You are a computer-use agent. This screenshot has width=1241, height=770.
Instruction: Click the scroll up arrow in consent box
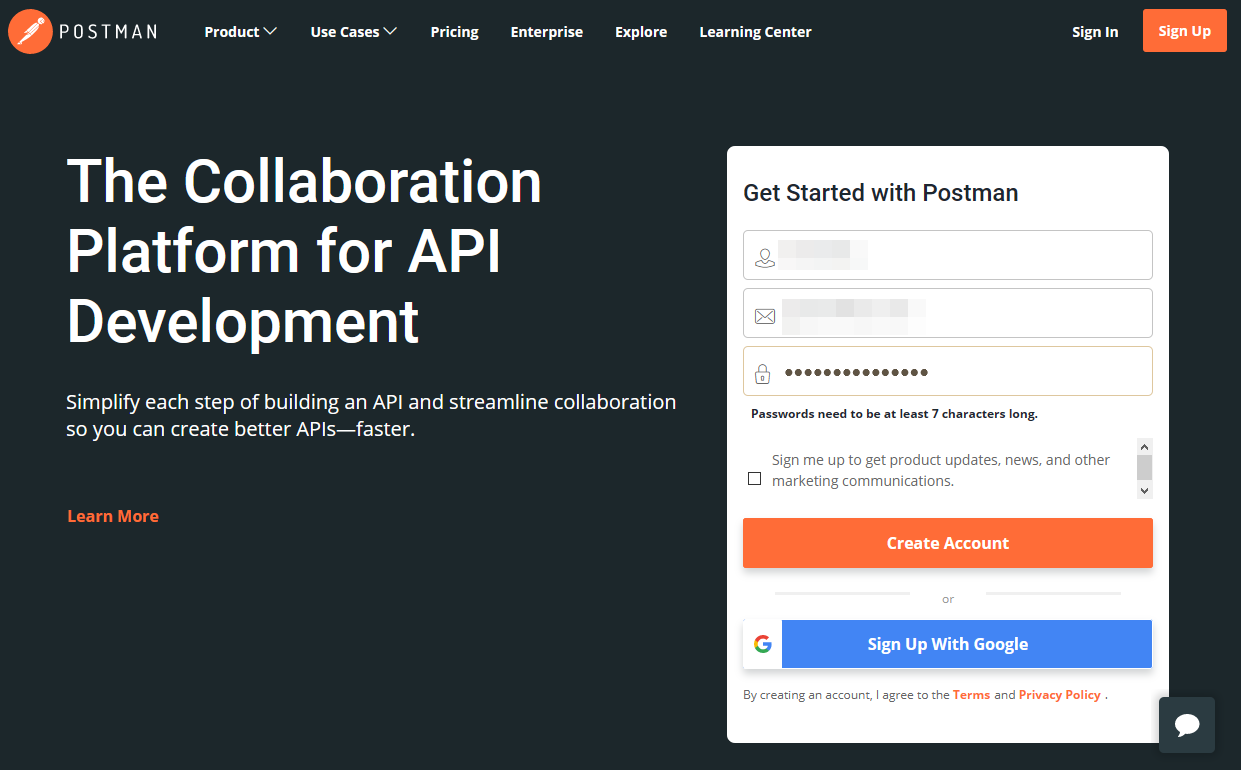[x=1145, y=446]
